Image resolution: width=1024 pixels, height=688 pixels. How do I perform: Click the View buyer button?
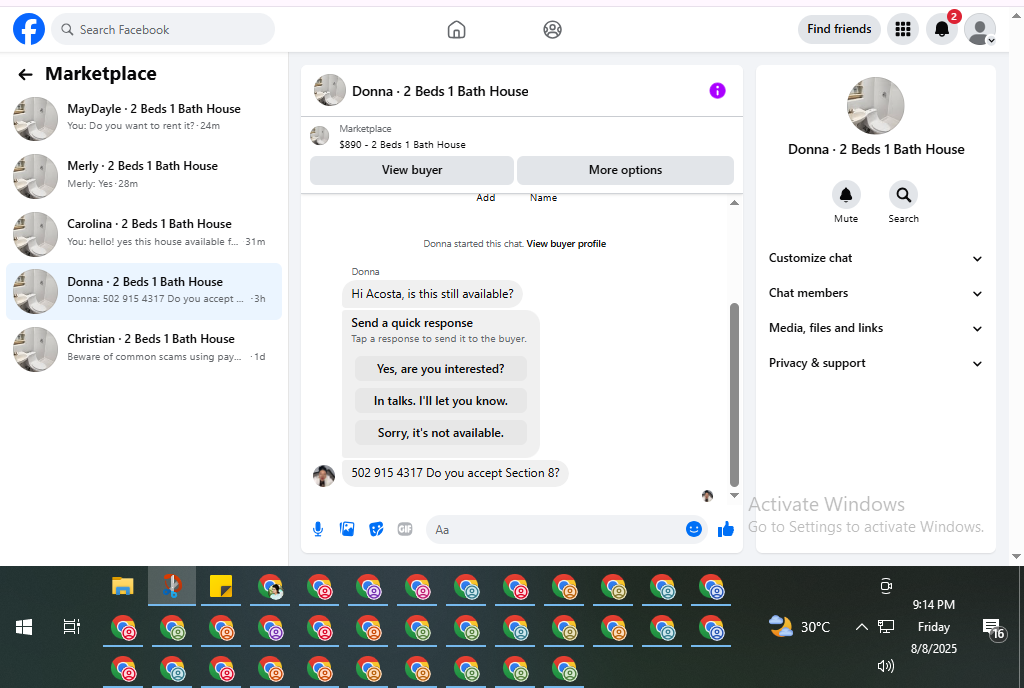coord(411,170)
